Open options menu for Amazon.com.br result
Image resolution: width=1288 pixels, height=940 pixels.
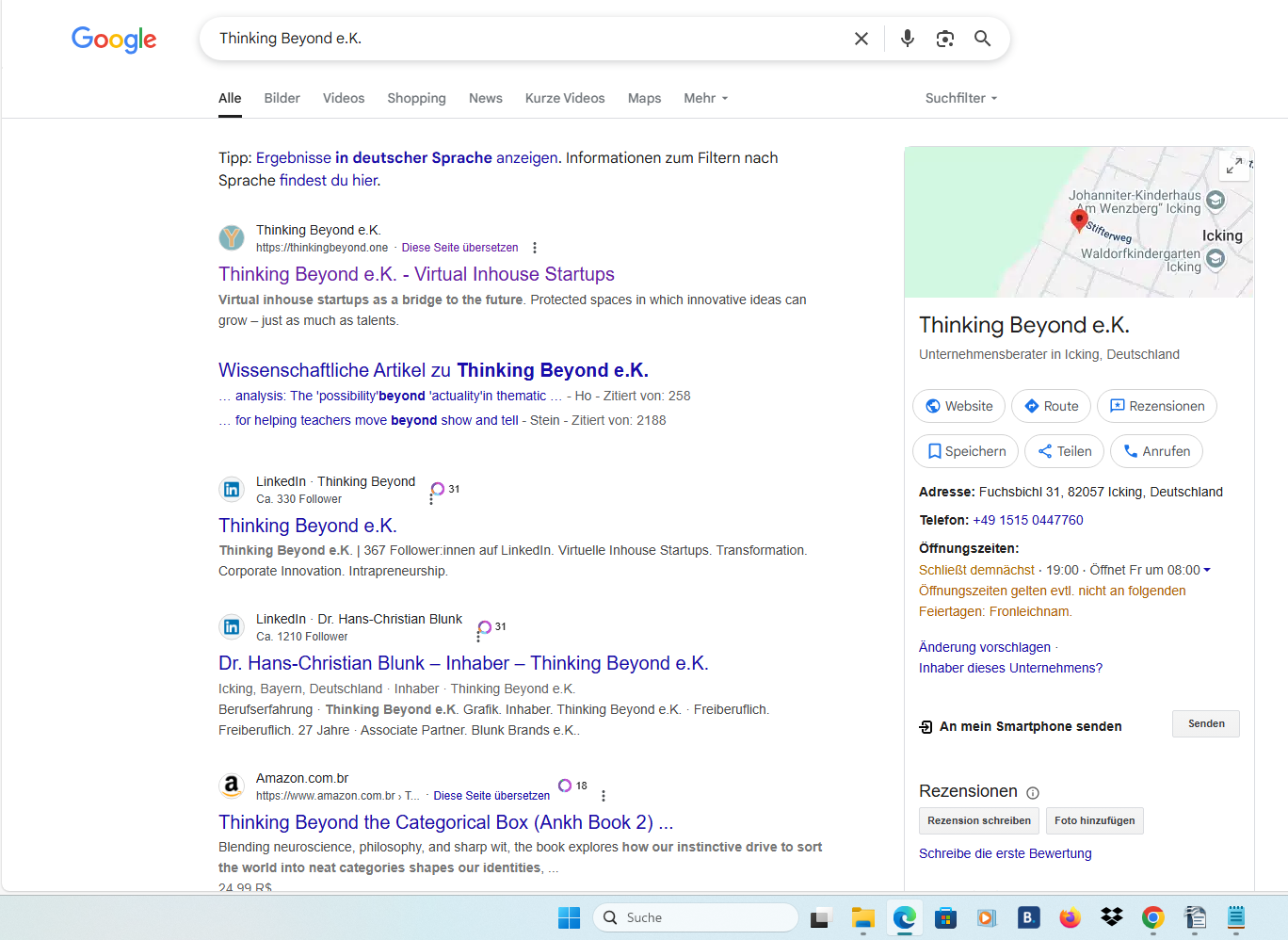[603, 796]
